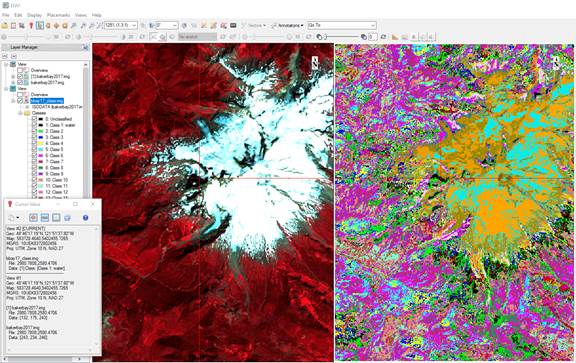Open the Annotations tool dropdown
Viewport: 576px width, 363px height.
(x=288, y=25)
